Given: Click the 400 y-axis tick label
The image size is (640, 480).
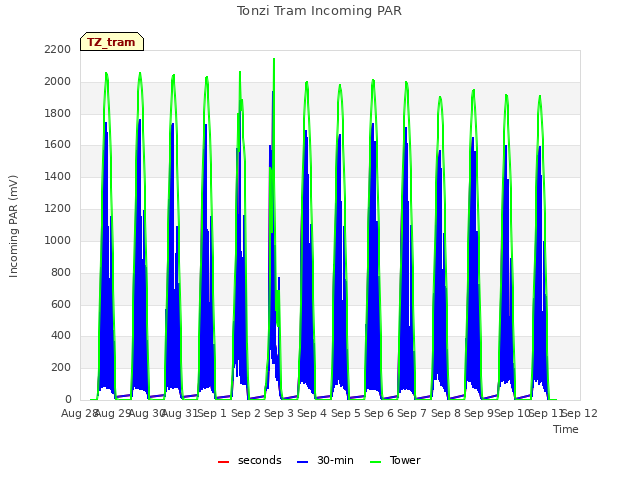Looking at the screenshot, I should 61,336.
